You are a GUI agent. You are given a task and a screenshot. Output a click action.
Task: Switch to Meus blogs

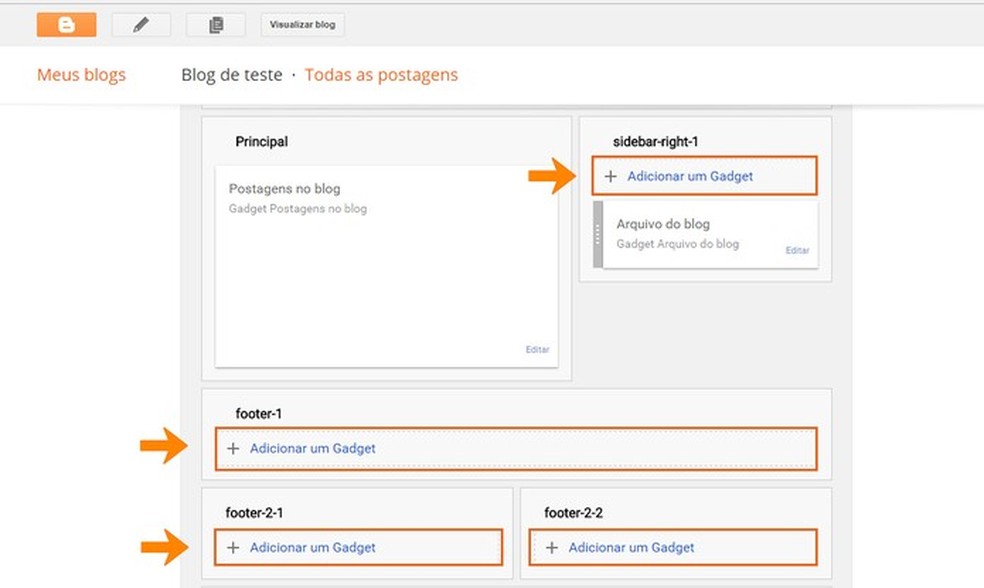tap(81, 74)
